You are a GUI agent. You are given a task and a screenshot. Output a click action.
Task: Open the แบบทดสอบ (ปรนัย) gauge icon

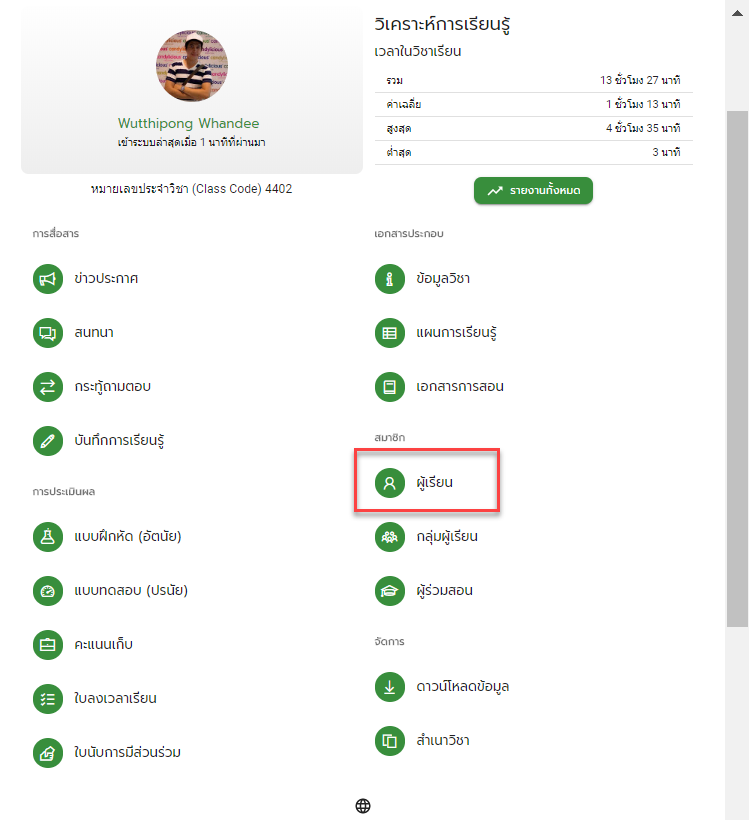pyautogui.click(x=48, y=591)
